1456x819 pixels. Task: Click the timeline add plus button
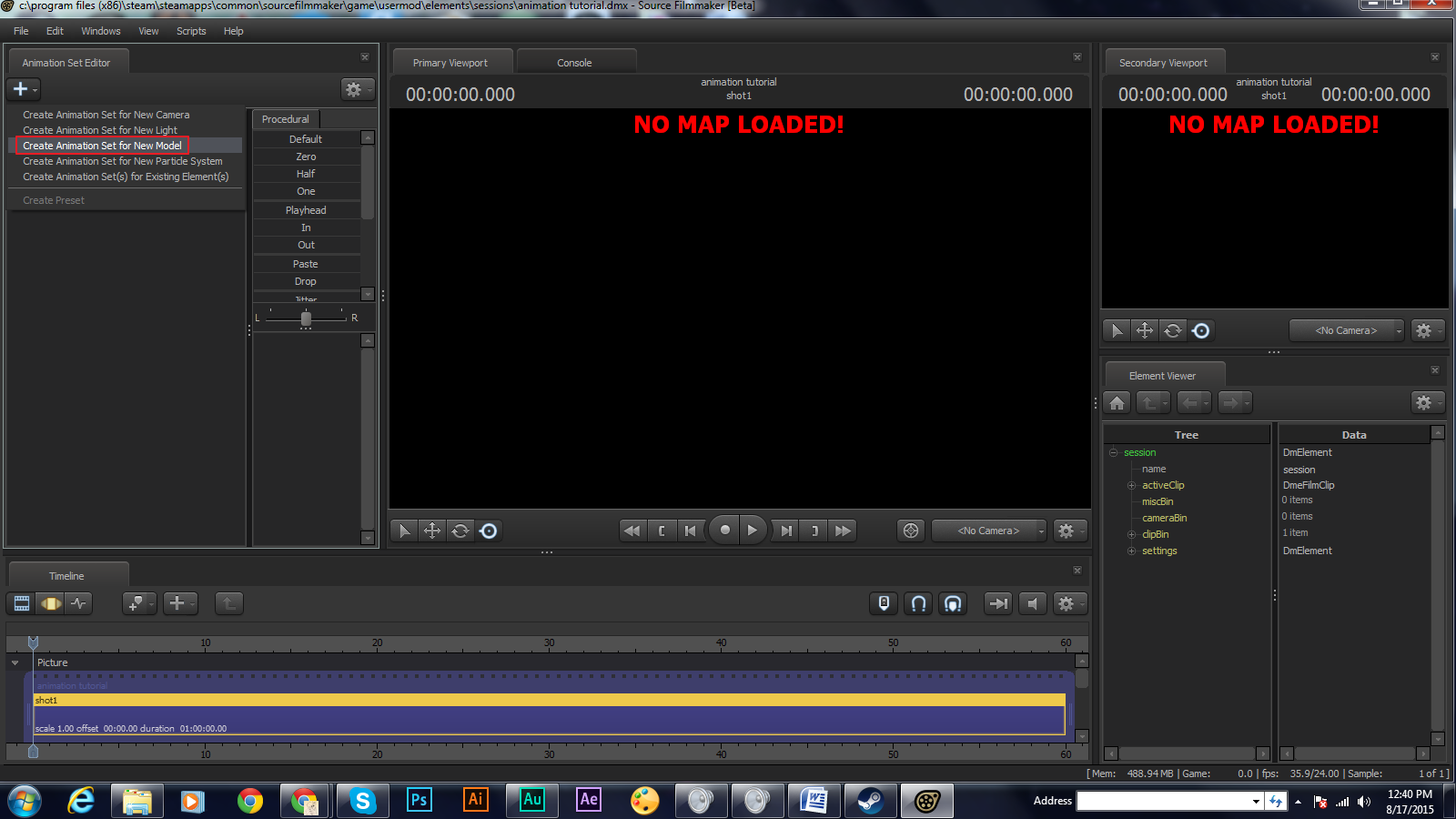tap(179, 603)
